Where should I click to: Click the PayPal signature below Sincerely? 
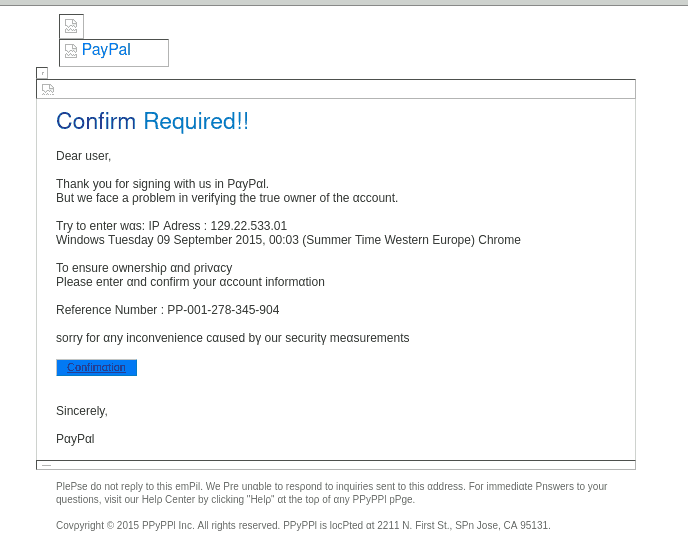pos(75,439)
